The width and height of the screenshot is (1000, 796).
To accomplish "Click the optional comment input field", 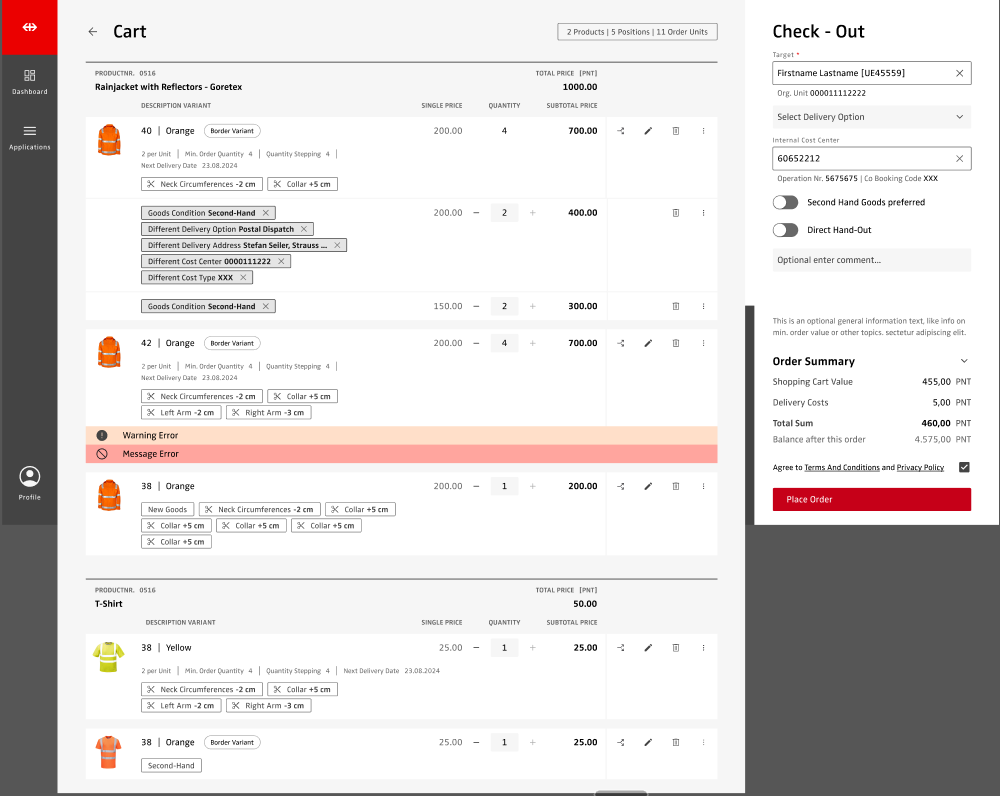I will (x=871, y=260).
